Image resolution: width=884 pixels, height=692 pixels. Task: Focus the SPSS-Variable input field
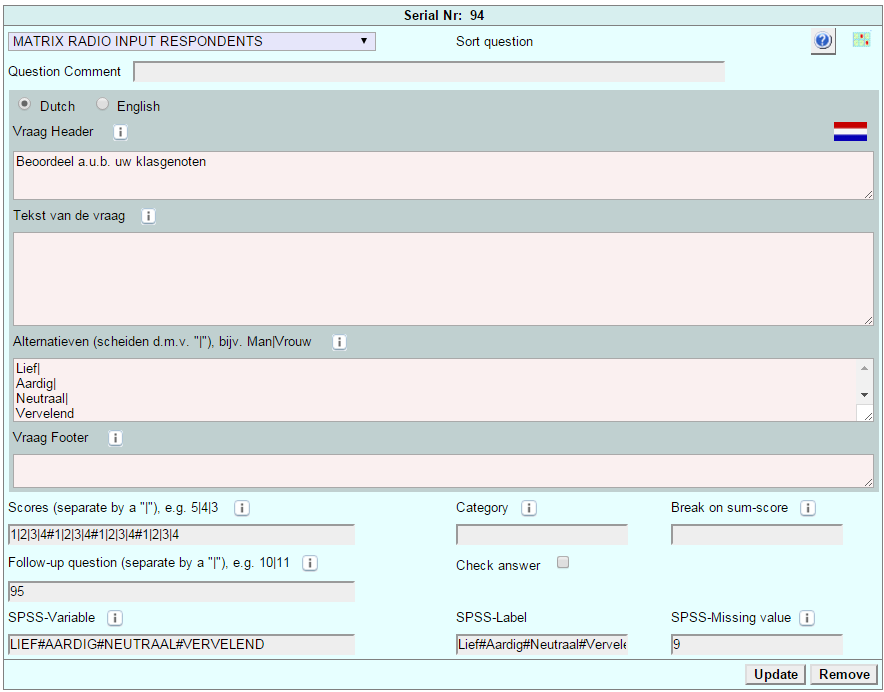pos(181,645)
